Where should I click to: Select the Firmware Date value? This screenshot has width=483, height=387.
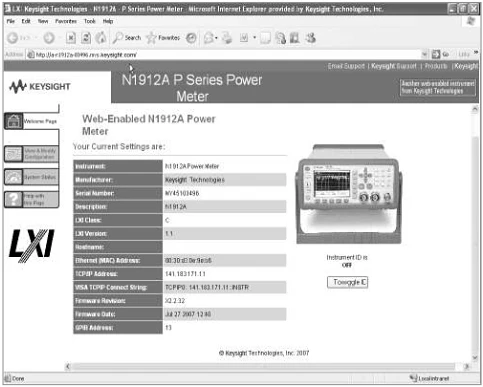[x=188, y=314]
